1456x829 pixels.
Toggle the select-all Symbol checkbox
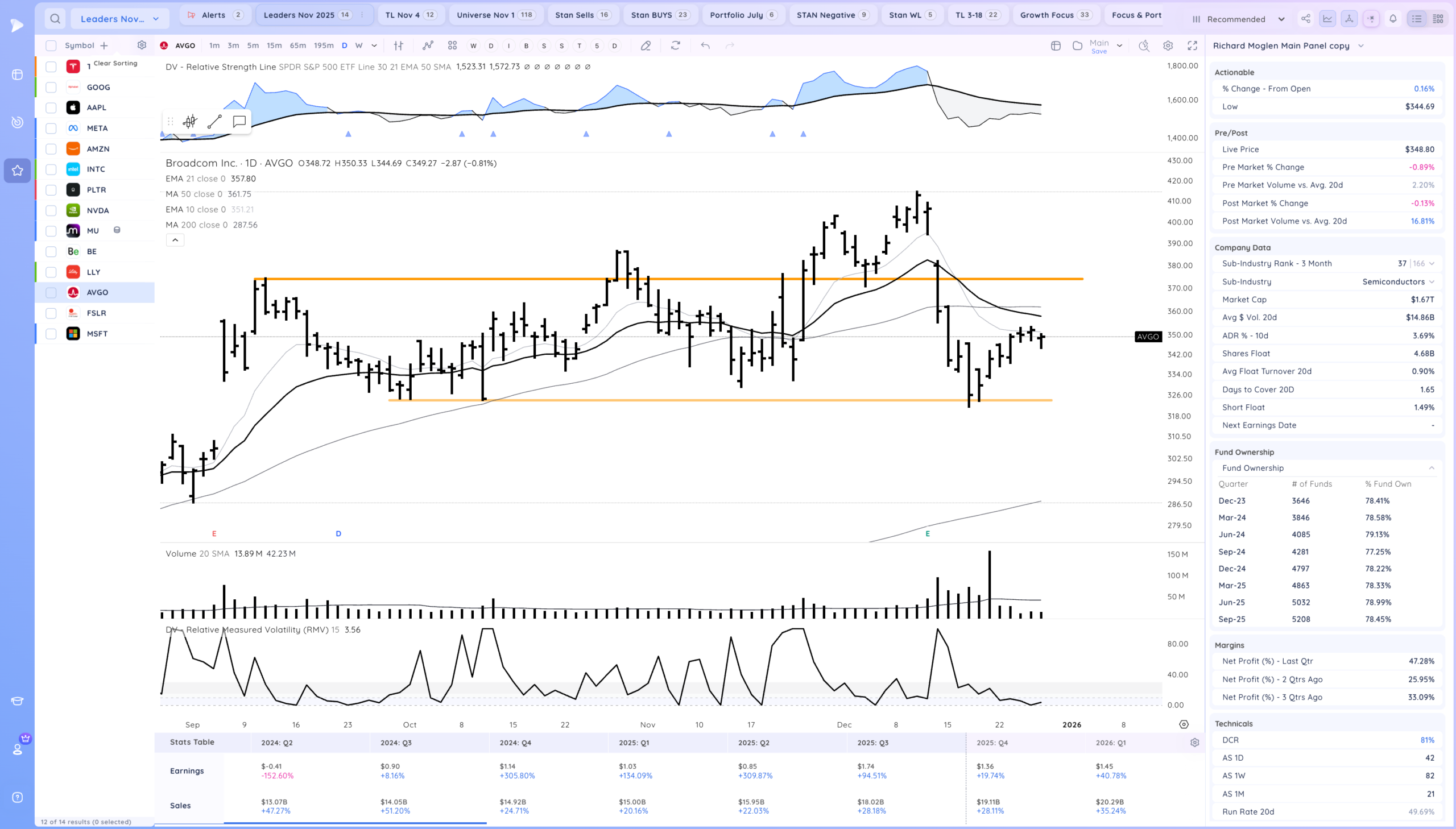click(x=51, y=45)
